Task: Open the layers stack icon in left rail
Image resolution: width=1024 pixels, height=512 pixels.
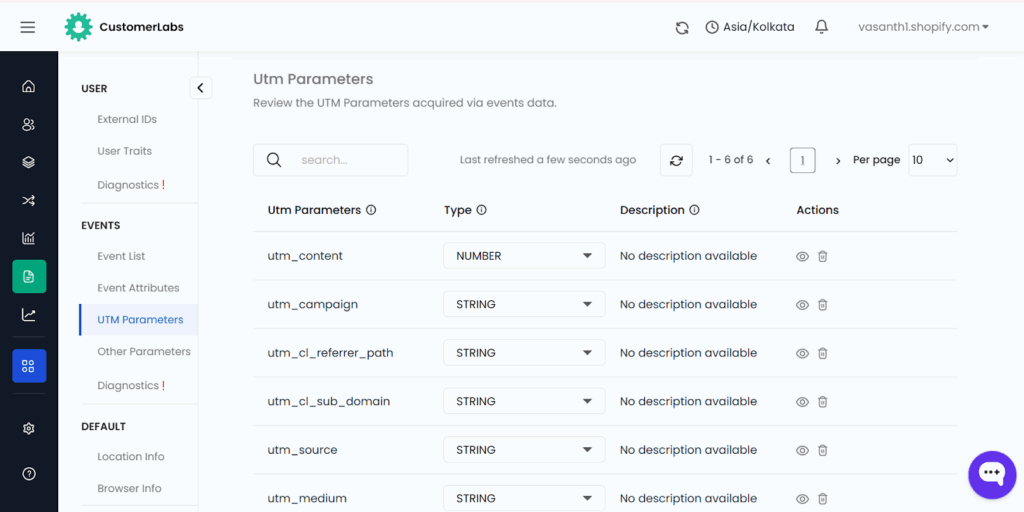Action: click(x=29, y=162)
